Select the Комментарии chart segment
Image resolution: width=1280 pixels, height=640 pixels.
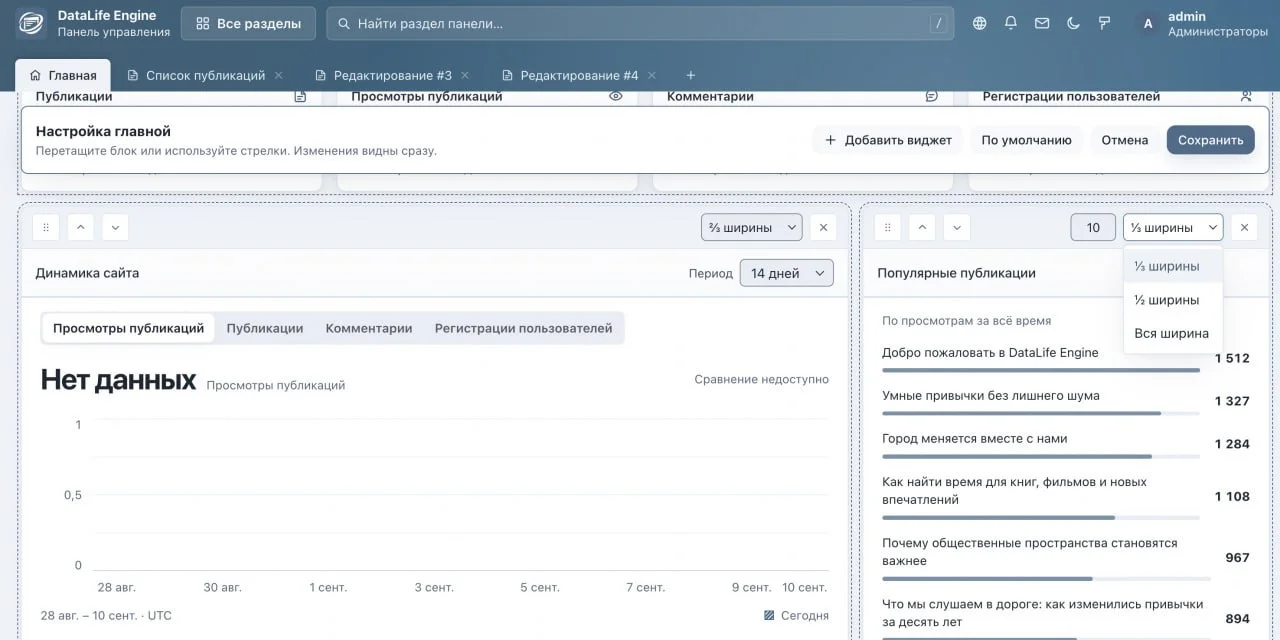coord(369,328)
